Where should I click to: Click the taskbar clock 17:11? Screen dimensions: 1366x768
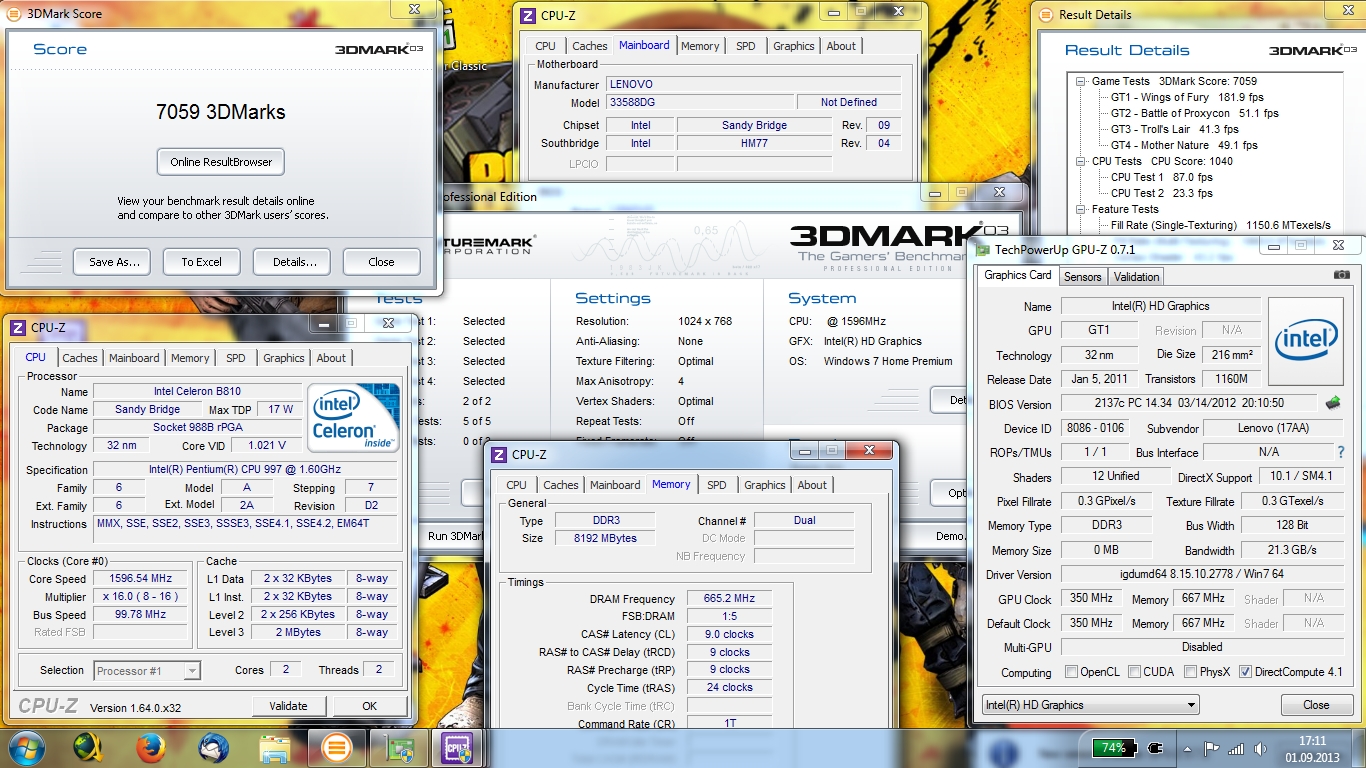click(x=1312, y=740)
